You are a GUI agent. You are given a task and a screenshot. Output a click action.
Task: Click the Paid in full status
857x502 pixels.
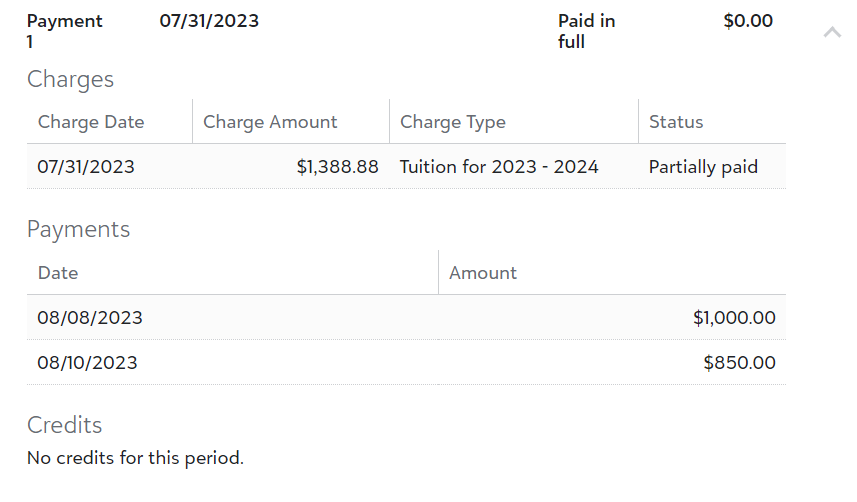point(586,31)
